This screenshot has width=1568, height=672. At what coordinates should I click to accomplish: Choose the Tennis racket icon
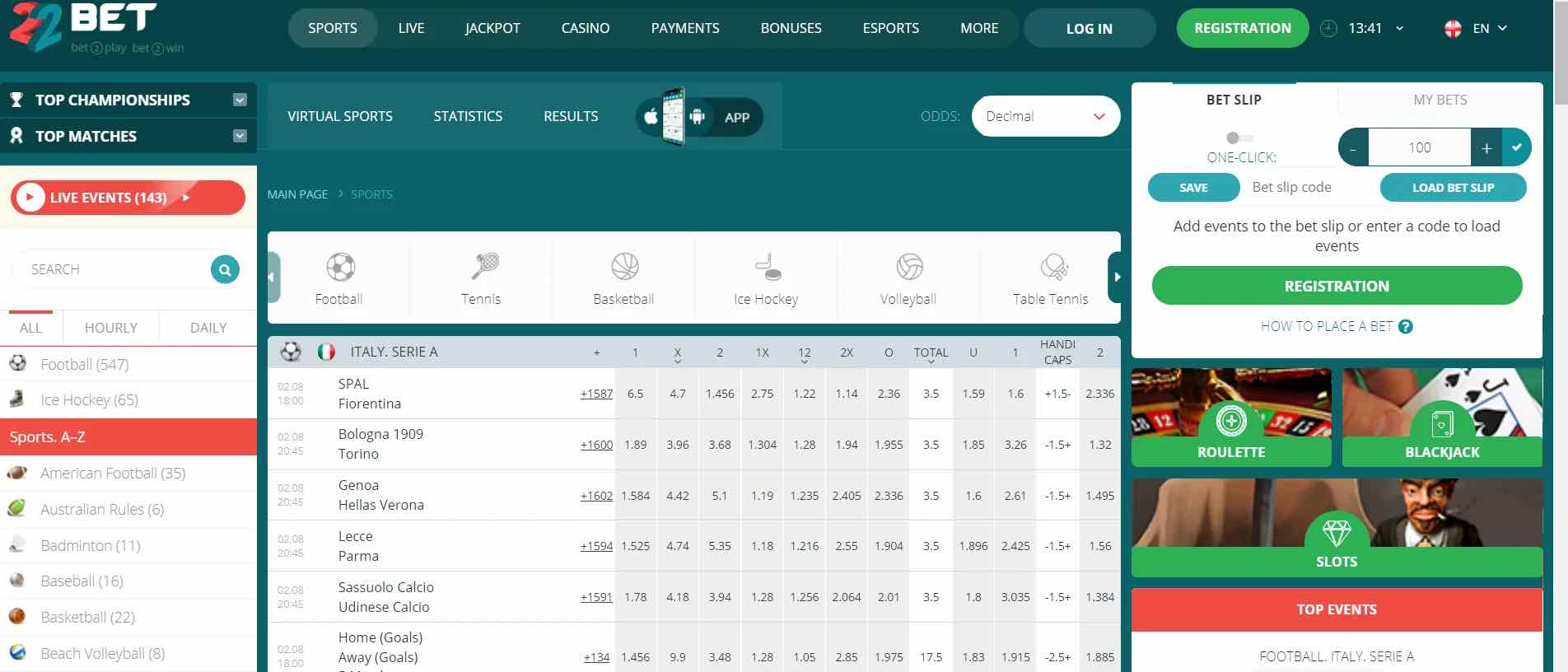tap(483, 267)
